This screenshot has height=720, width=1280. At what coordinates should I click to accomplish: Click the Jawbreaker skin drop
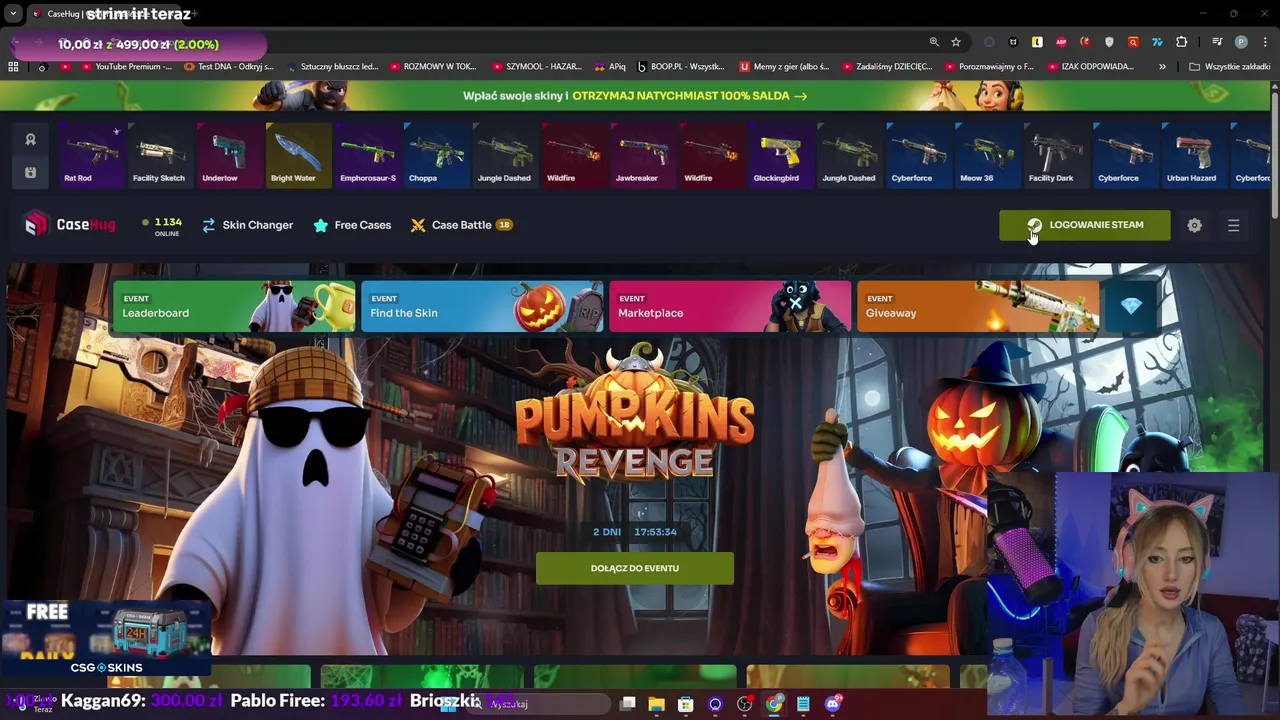642,155
